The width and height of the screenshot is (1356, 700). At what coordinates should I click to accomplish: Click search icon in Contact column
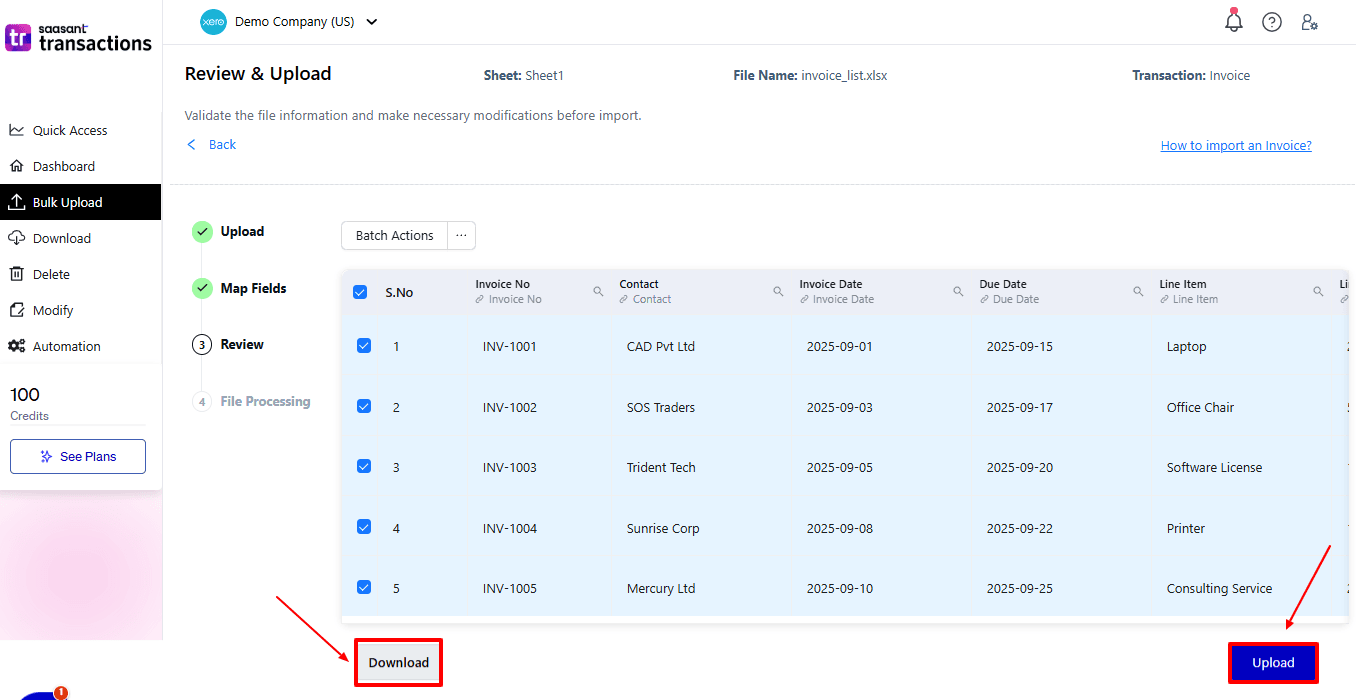point(778,292)
